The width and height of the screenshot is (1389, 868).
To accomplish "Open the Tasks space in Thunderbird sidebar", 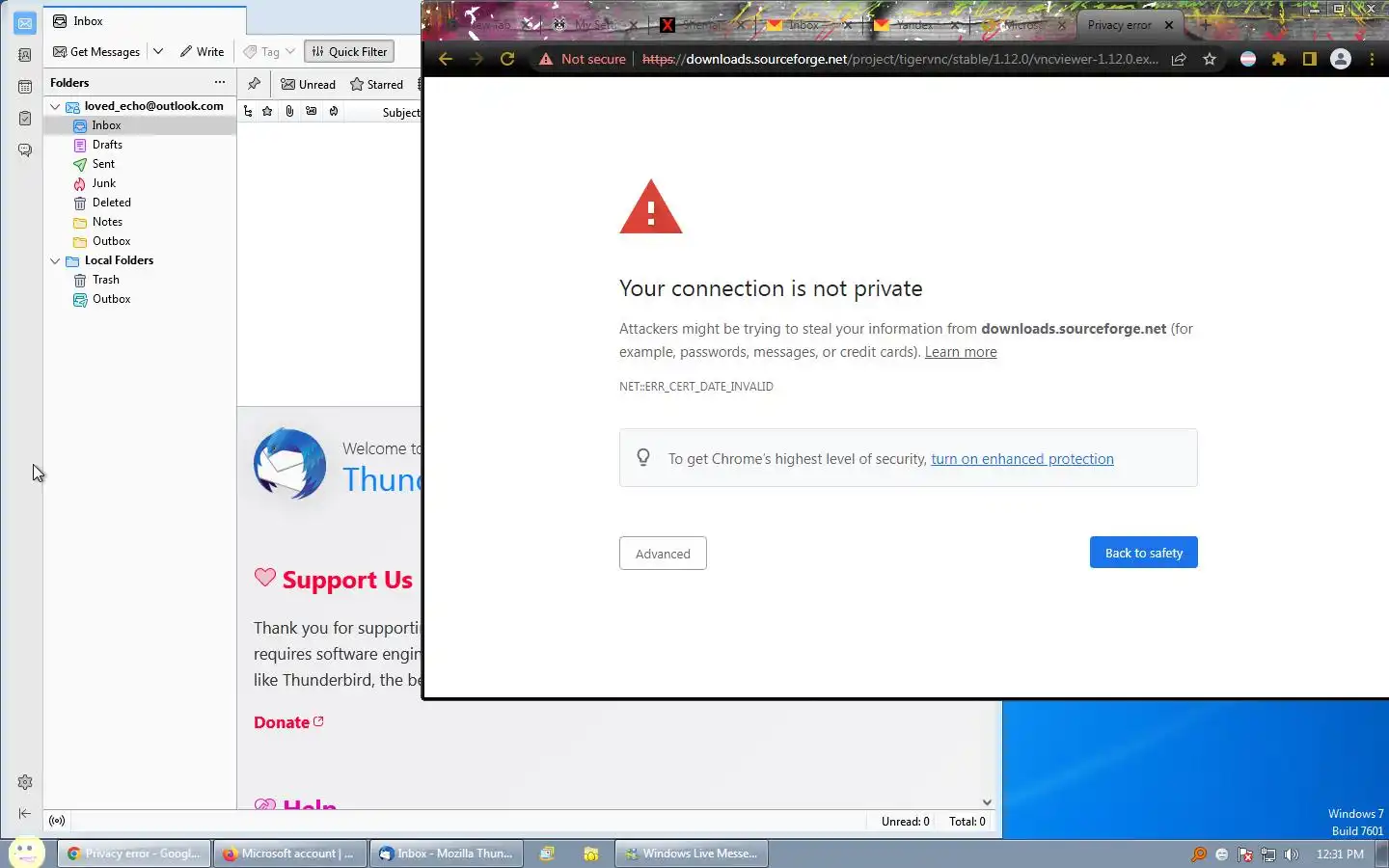I will click(25, 119).
